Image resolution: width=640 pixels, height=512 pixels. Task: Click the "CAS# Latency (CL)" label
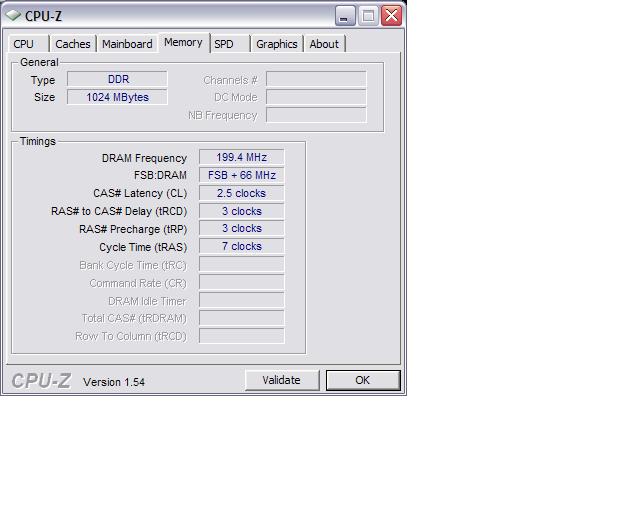click(140, 194)
